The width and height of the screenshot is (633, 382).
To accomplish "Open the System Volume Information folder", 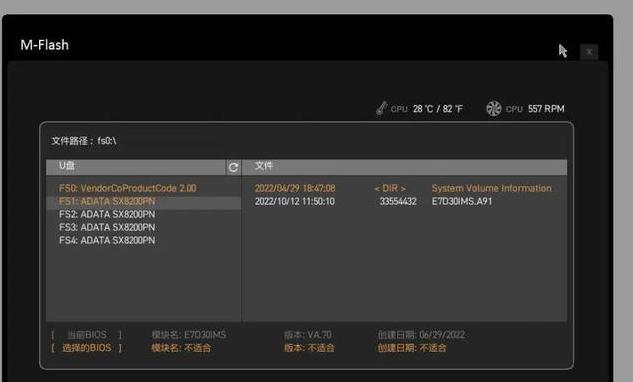I will [491, 188].
